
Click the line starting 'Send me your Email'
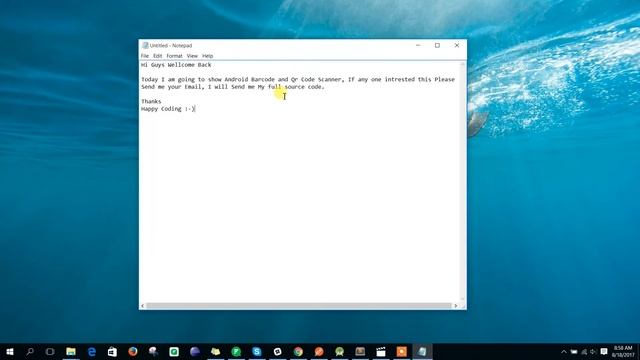[233, 87]
